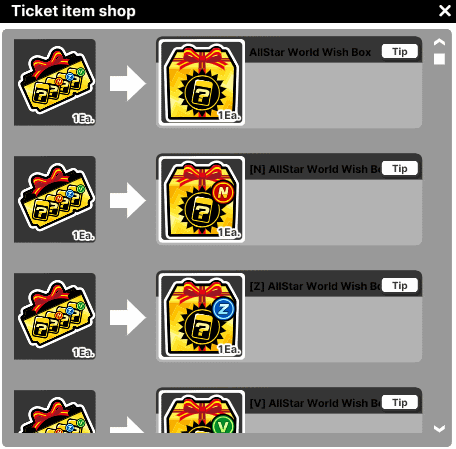The width and height of the screenshot is (456, 449).
Task: Open Tip for [N] AllStar World Wish Box
Action: click(400, 168)
